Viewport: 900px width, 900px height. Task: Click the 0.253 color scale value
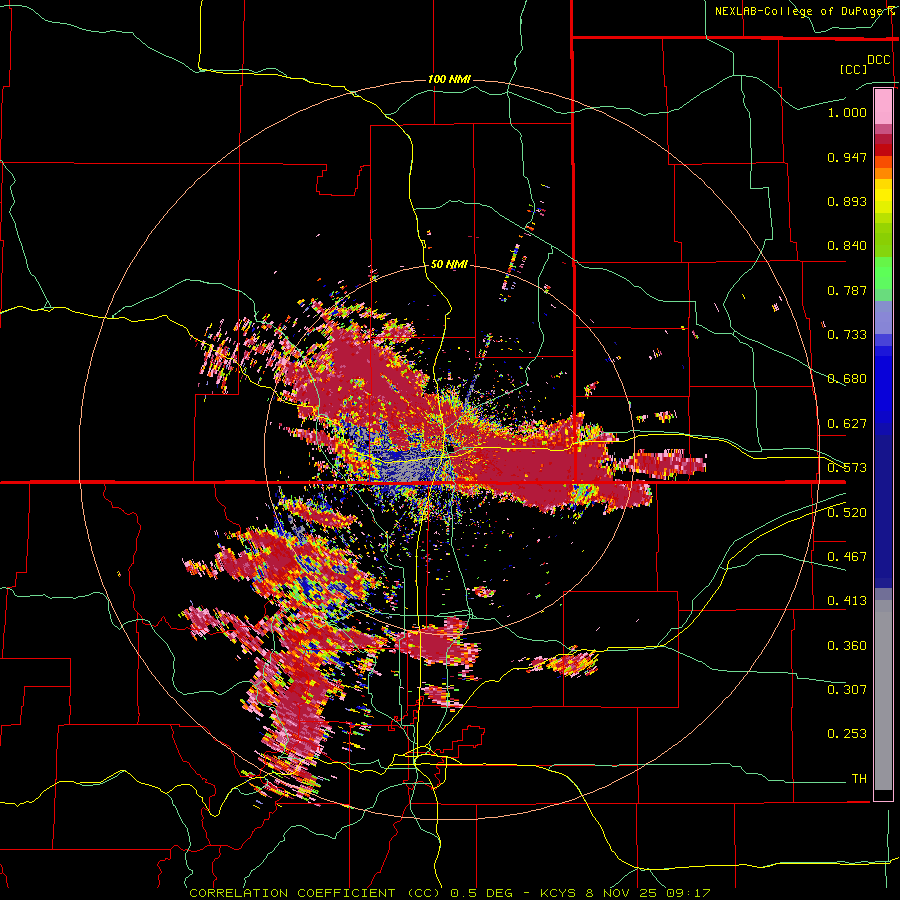point(847,734)
